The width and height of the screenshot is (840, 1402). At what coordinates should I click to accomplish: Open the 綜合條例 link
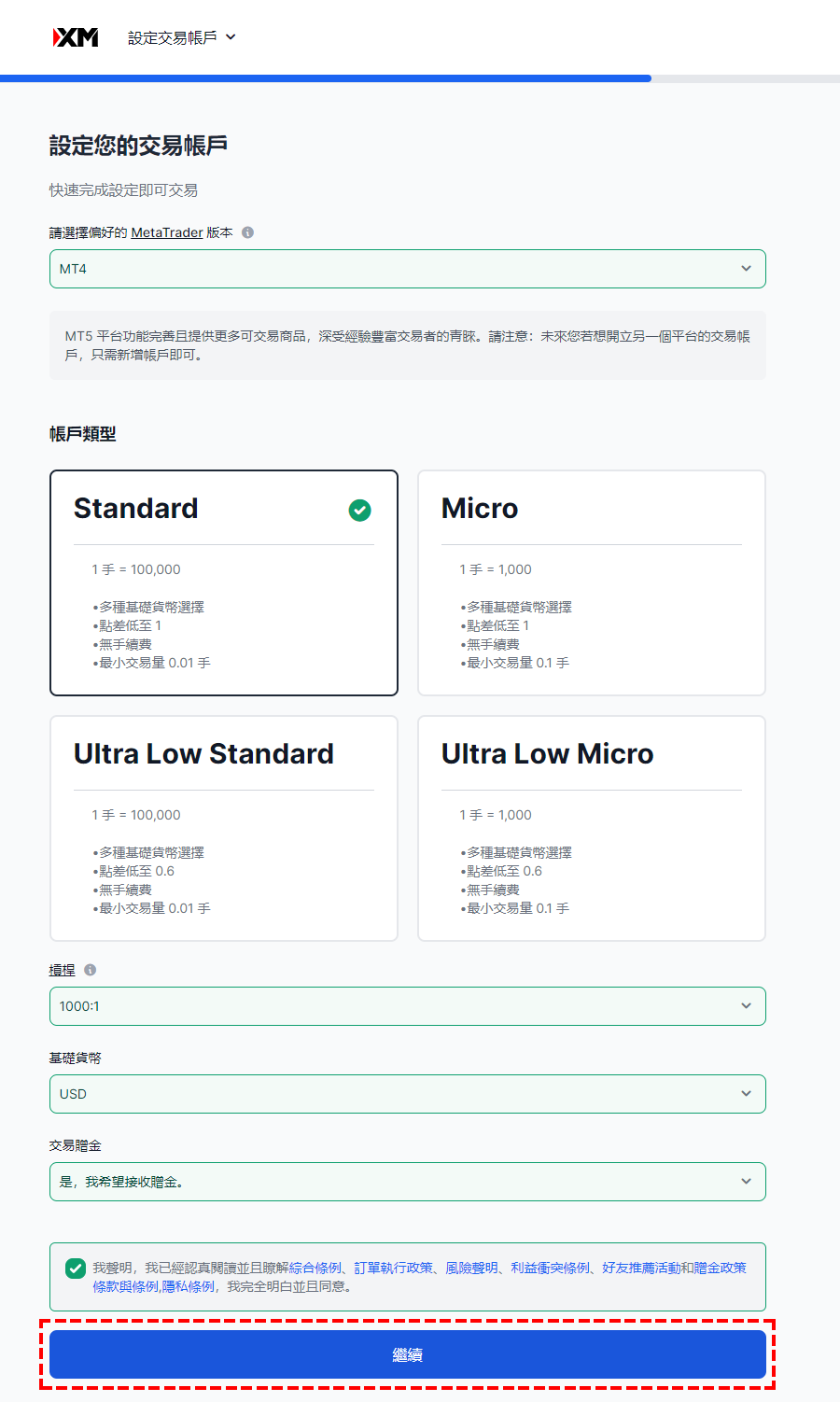[315, 1268]
